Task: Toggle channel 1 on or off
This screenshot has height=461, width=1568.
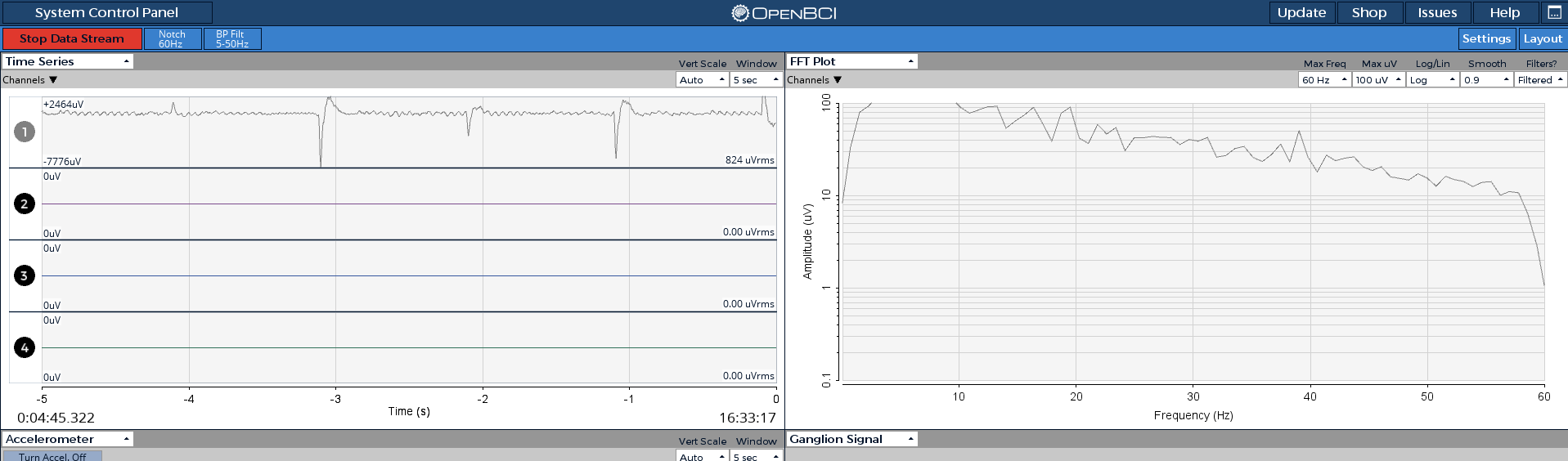Action: point(25,132)
